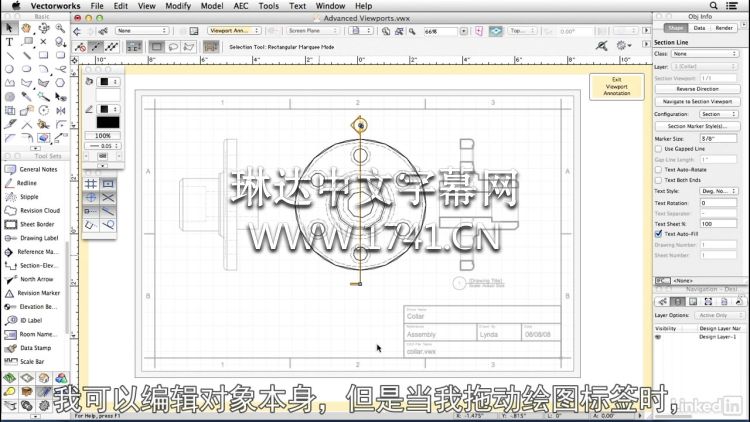Select the Flyover tool

[x=44, y=28]
